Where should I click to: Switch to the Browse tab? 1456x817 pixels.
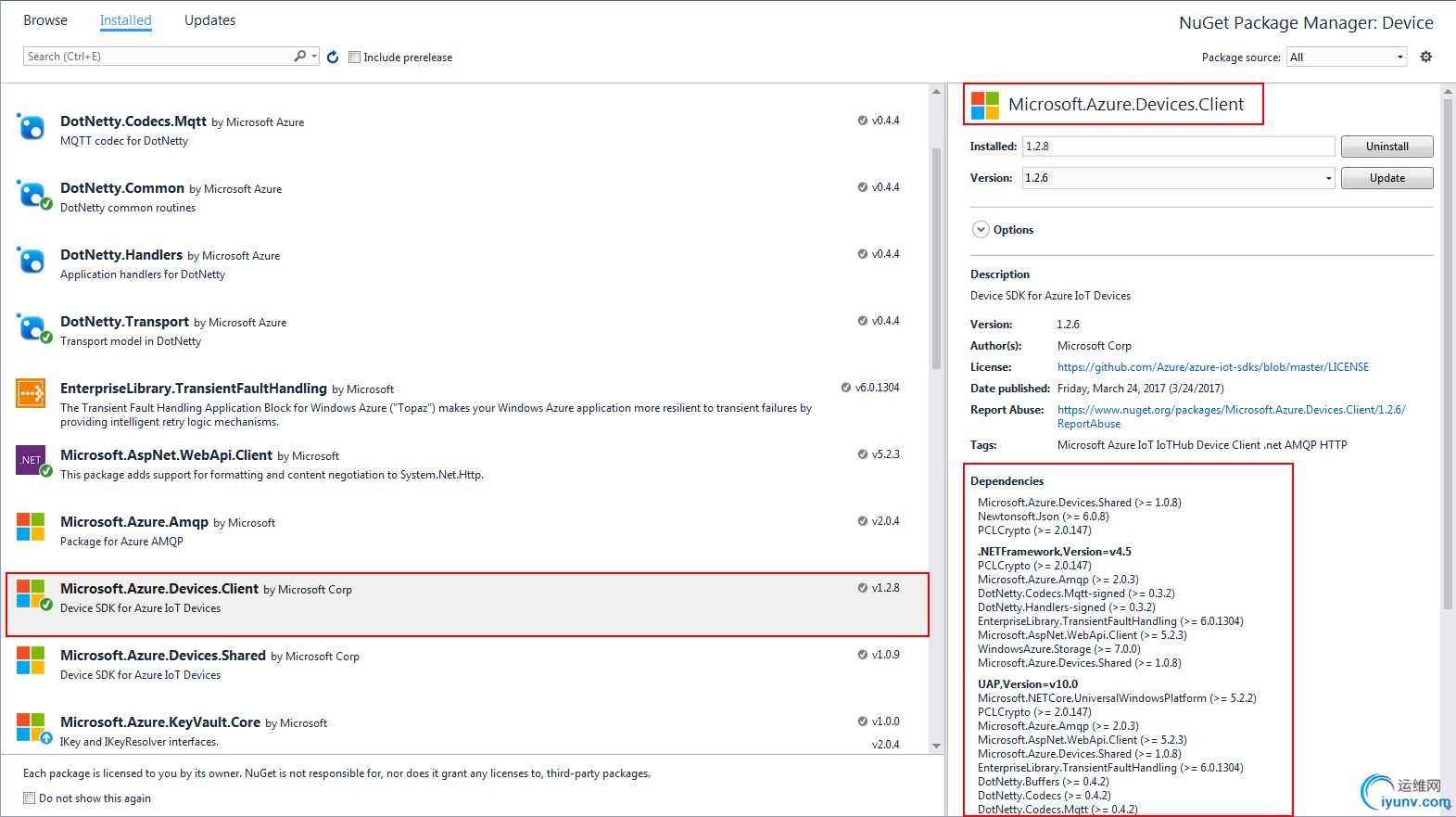(45, 20)
